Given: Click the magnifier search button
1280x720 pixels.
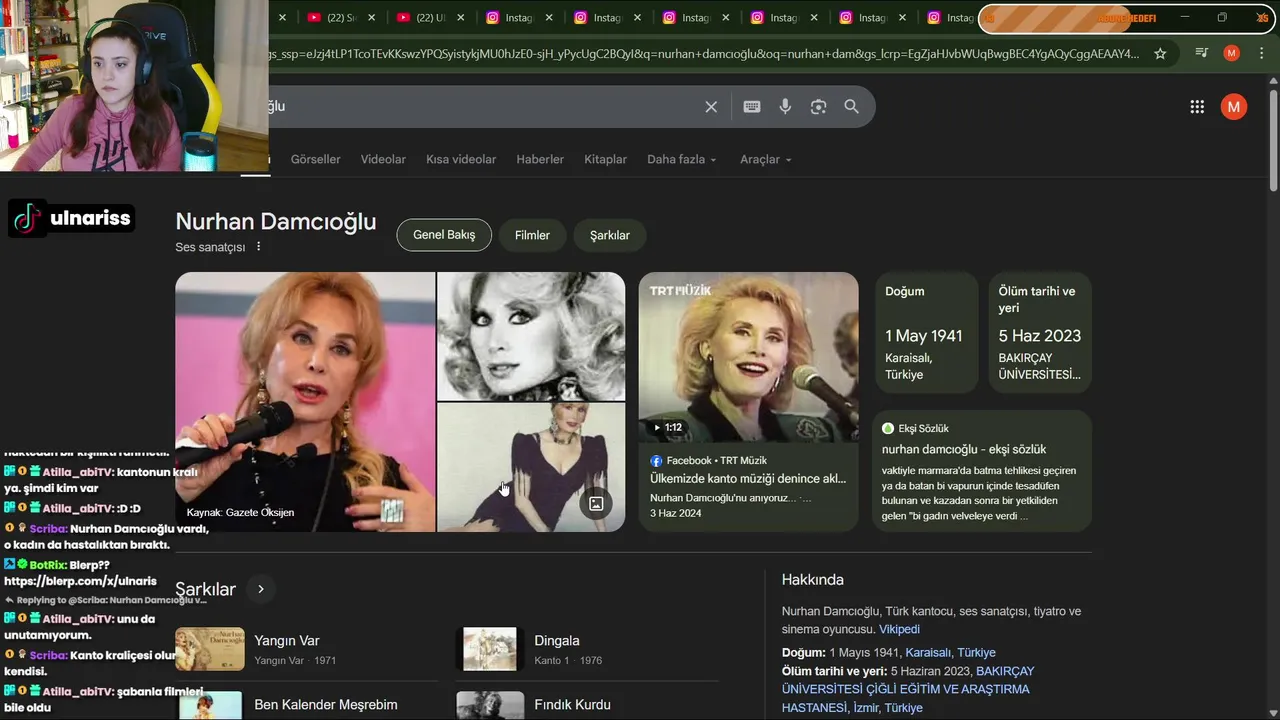Looking at the screenshot, I should 851,107.
